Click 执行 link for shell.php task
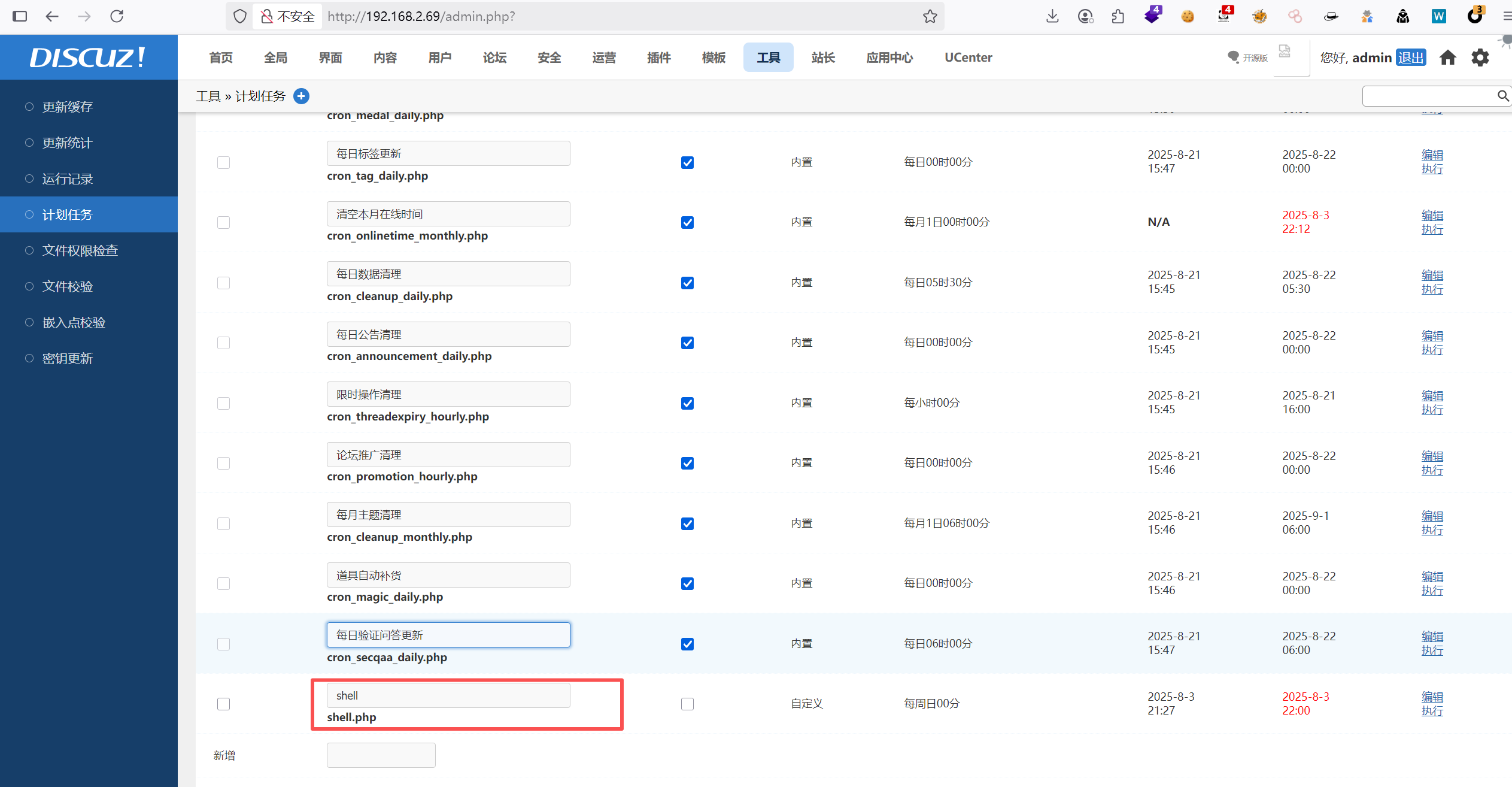Image resolution: width=1512 pixels, height=787 pixels. pyautogui.click(x=1432, y=711)
